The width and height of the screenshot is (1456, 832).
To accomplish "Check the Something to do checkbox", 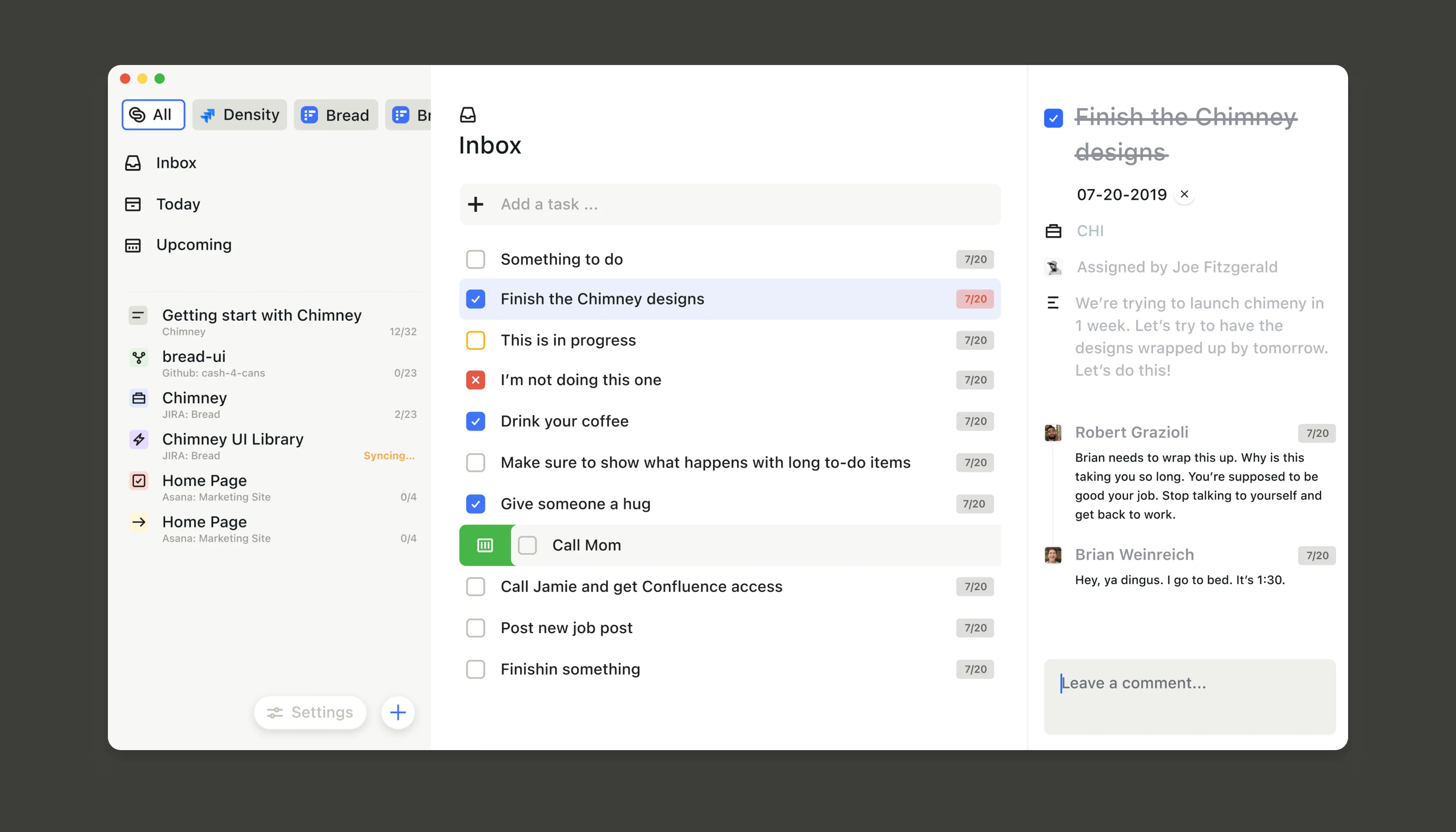I will (475, 260).
